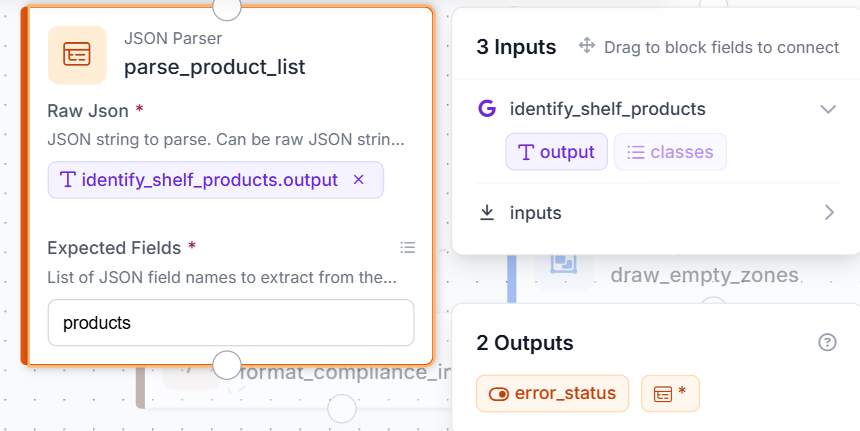Remove the identify_shelf_products.output binding
Image resolution: width=860 pixels, height=431 pixels.
[x=359, y=180]
